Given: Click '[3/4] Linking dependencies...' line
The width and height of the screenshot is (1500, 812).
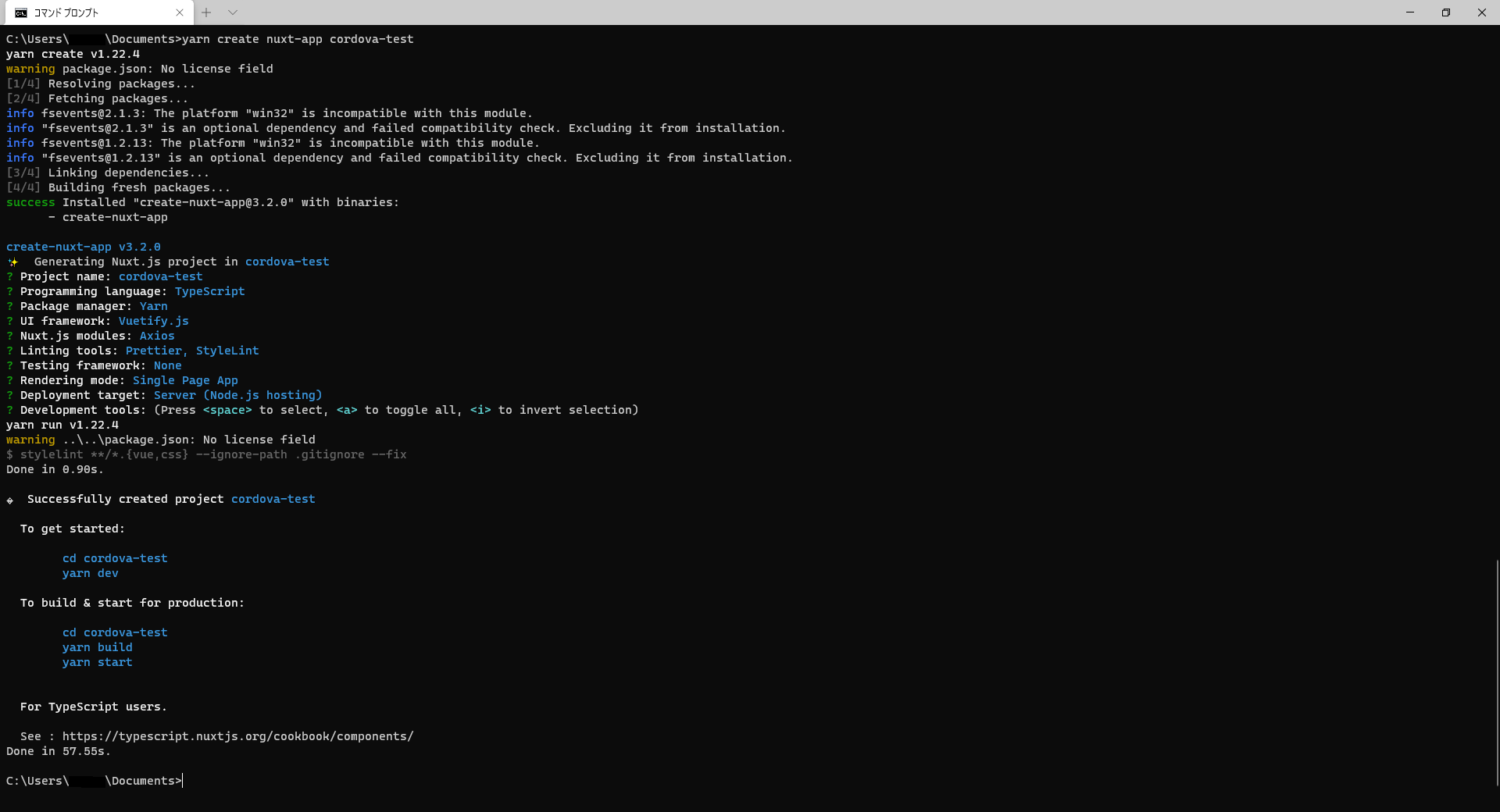Looking at the screenshot, I should (x=108, y=173).
